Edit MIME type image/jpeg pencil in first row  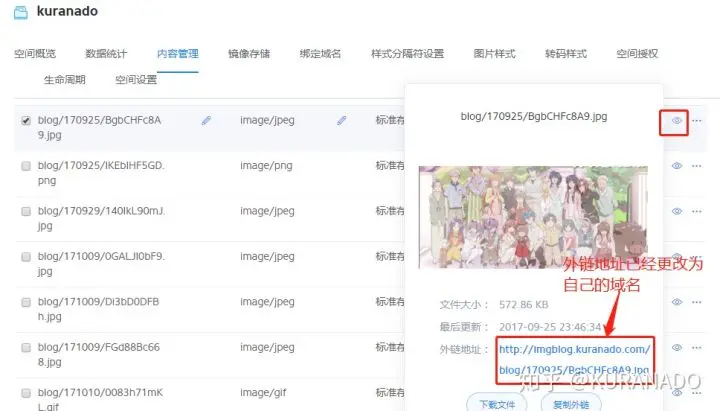click(341, 120)
